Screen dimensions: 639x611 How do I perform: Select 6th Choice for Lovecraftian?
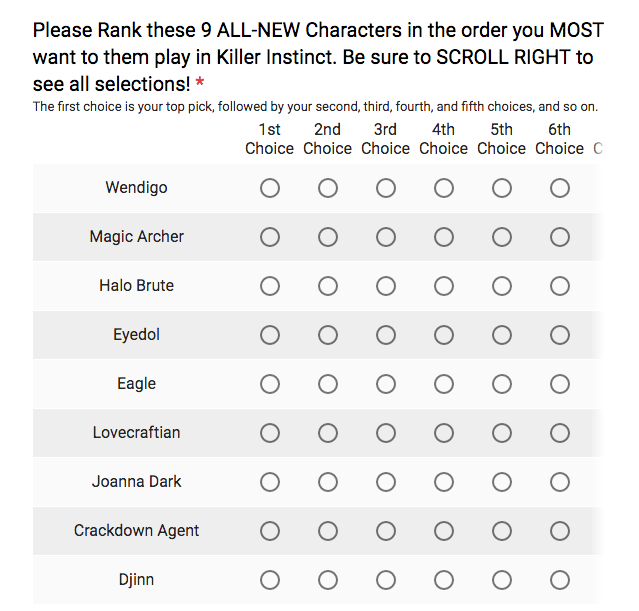(x=560, y=433)
